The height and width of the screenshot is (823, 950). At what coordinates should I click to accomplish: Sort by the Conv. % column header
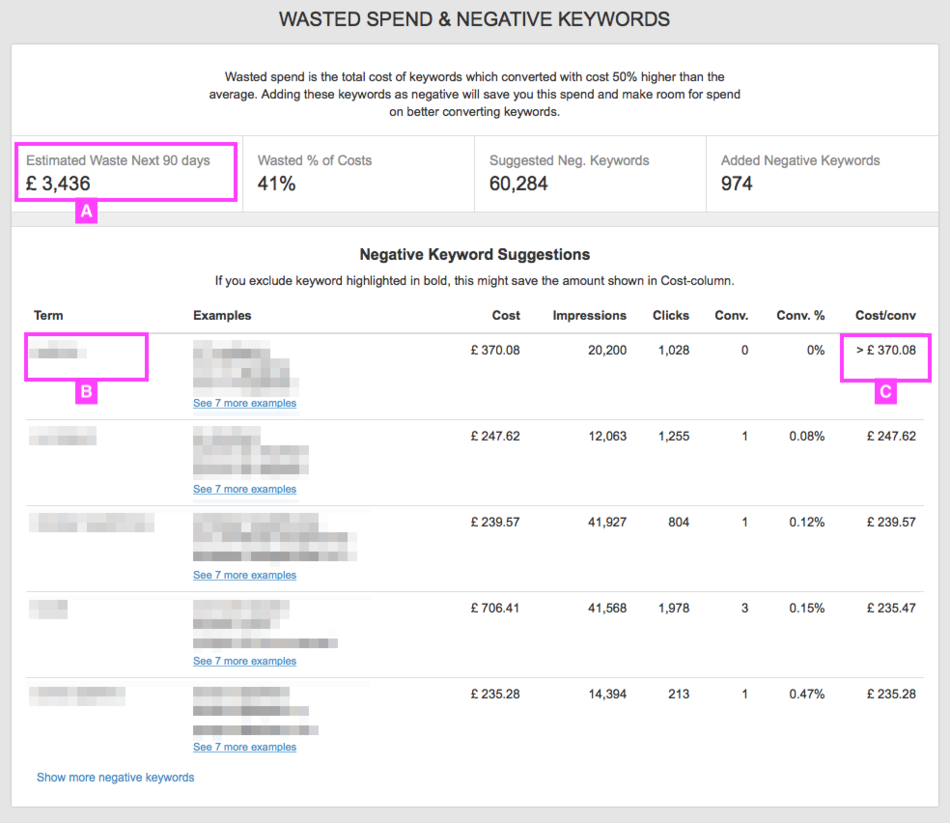(800, 315)
